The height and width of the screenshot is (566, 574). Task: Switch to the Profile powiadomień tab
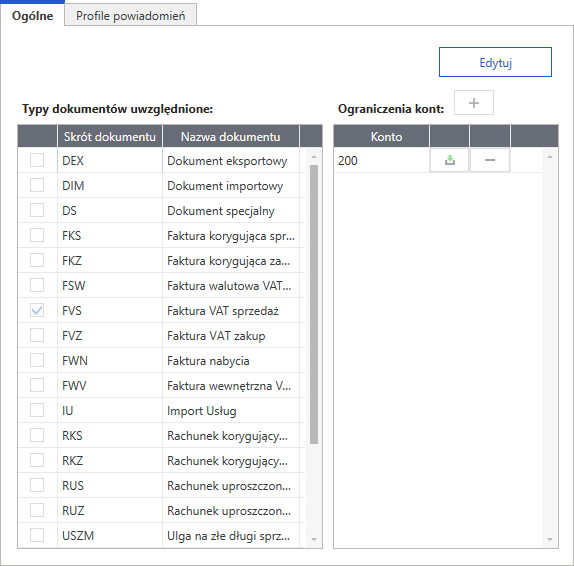(x=130, y=15)
